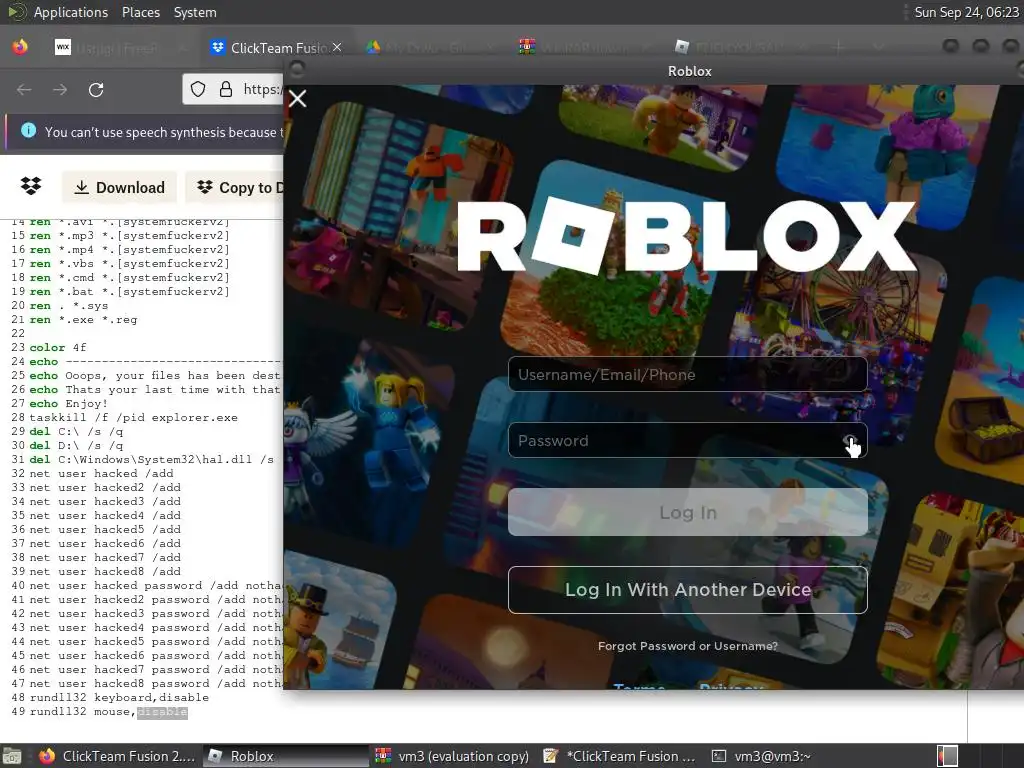Click line 27 'echo Enjoy!'

[69, 404]
